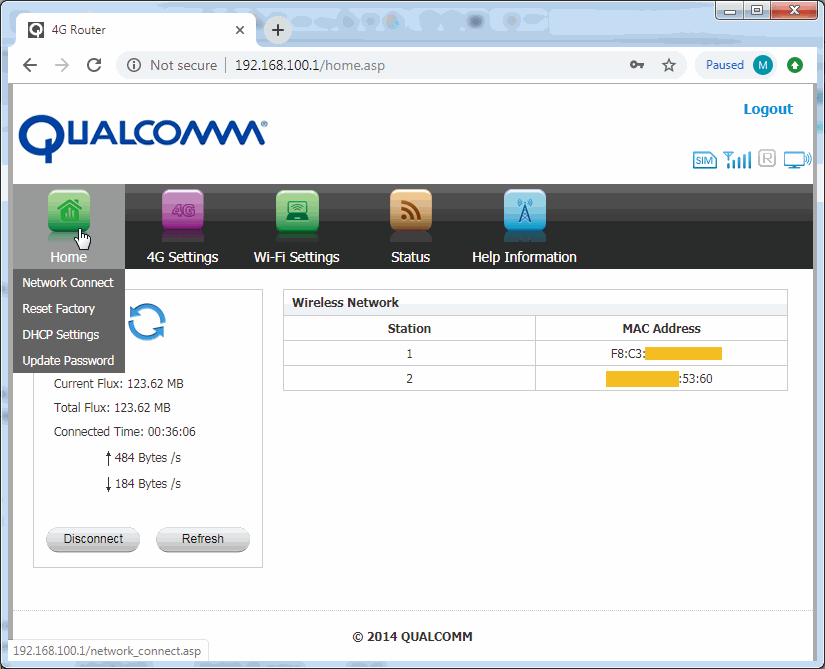Click the SIM card status icon

[705, 160]
